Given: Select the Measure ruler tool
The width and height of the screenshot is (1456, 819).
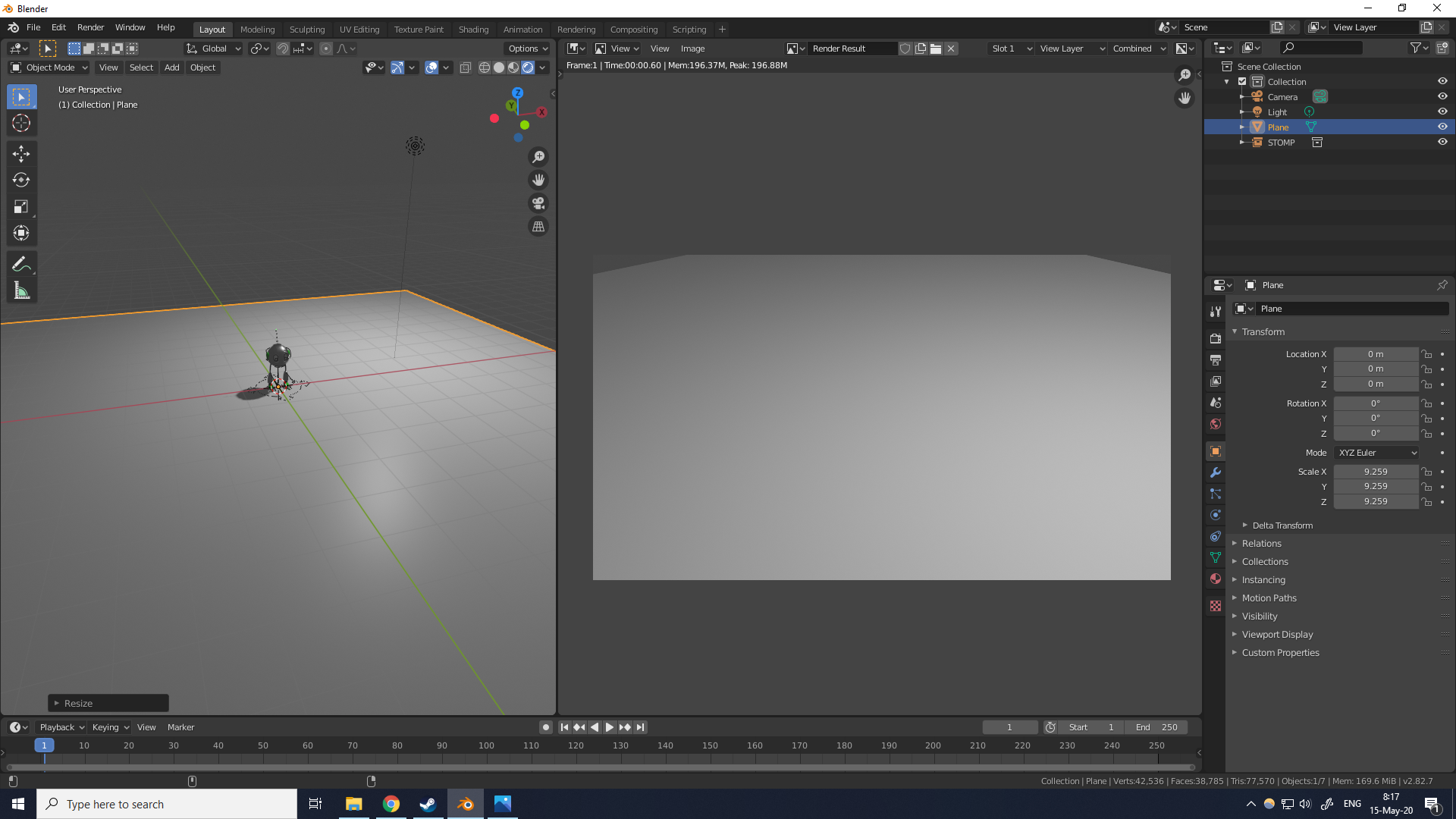Looking at the screenshot, I should [x=21, y=291].
